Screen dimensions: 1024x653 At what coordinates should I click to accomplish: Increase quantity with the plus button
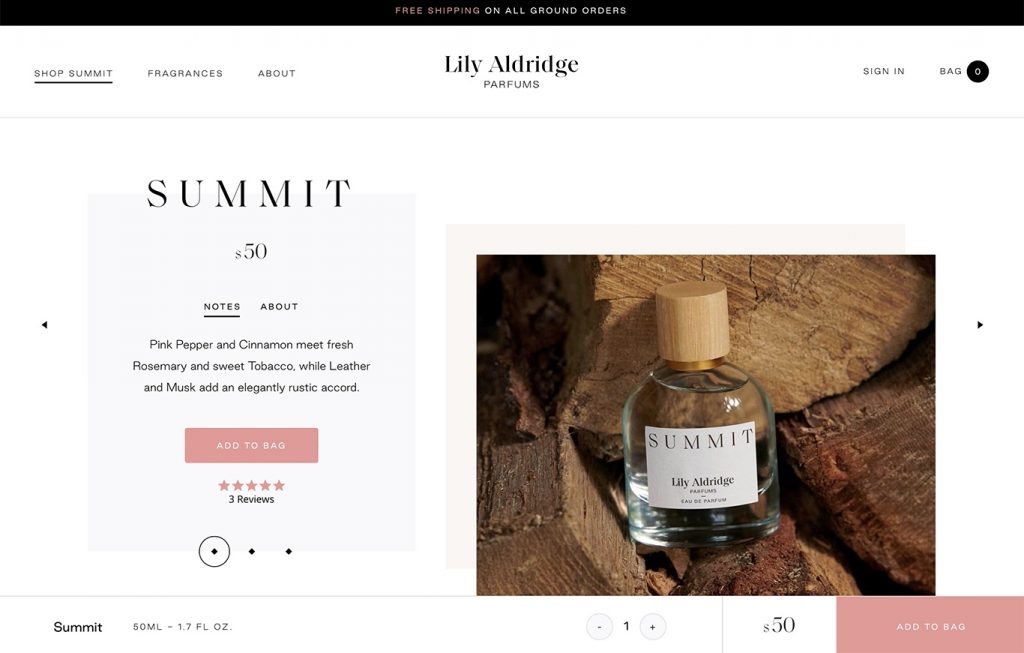point(652,627)
